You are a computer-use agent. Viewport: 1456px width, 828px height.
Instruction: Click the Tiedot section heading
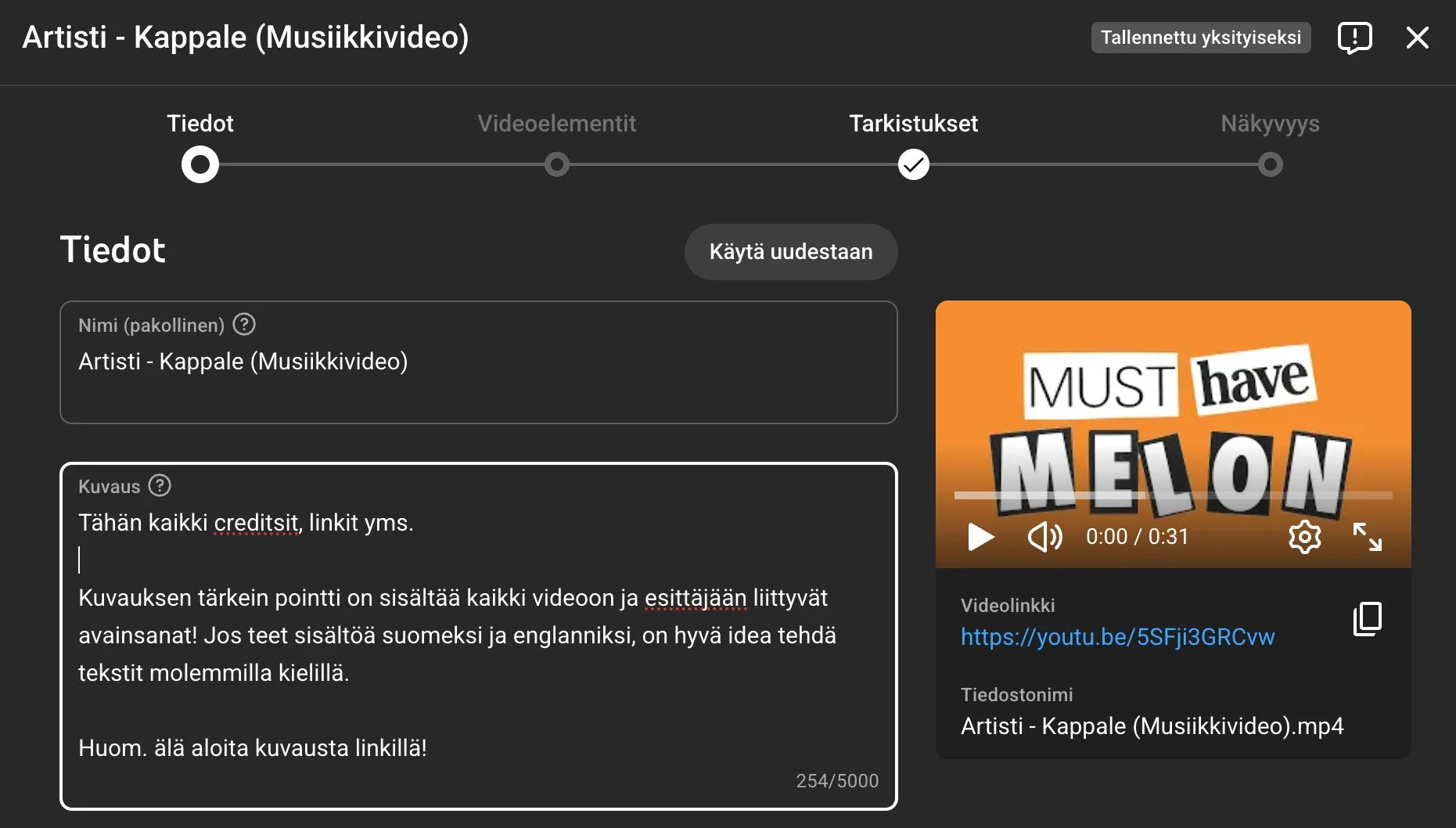point(113,250)
